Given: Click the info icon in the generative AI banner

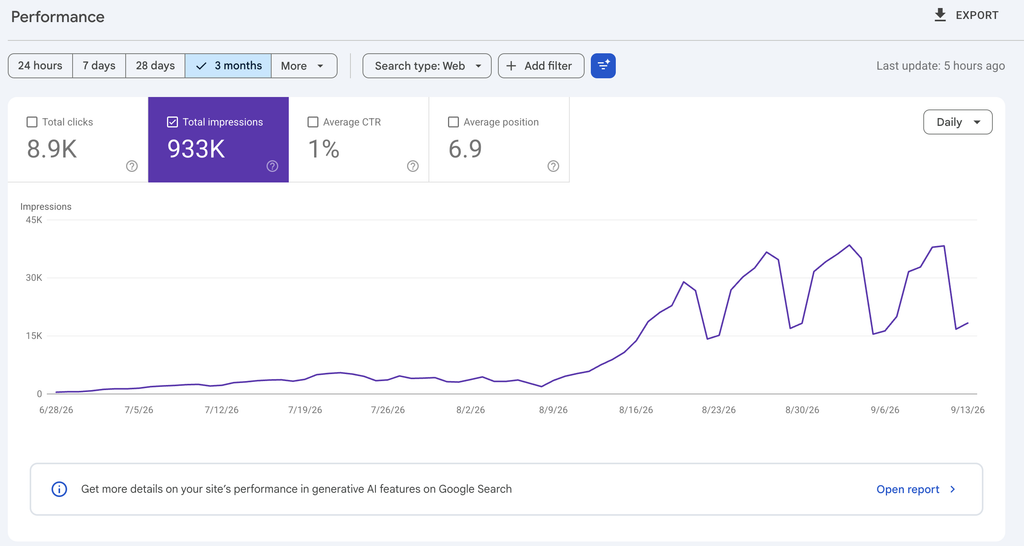Looking at the screenshot, I should pyautogui.click(x=59, y=489).
